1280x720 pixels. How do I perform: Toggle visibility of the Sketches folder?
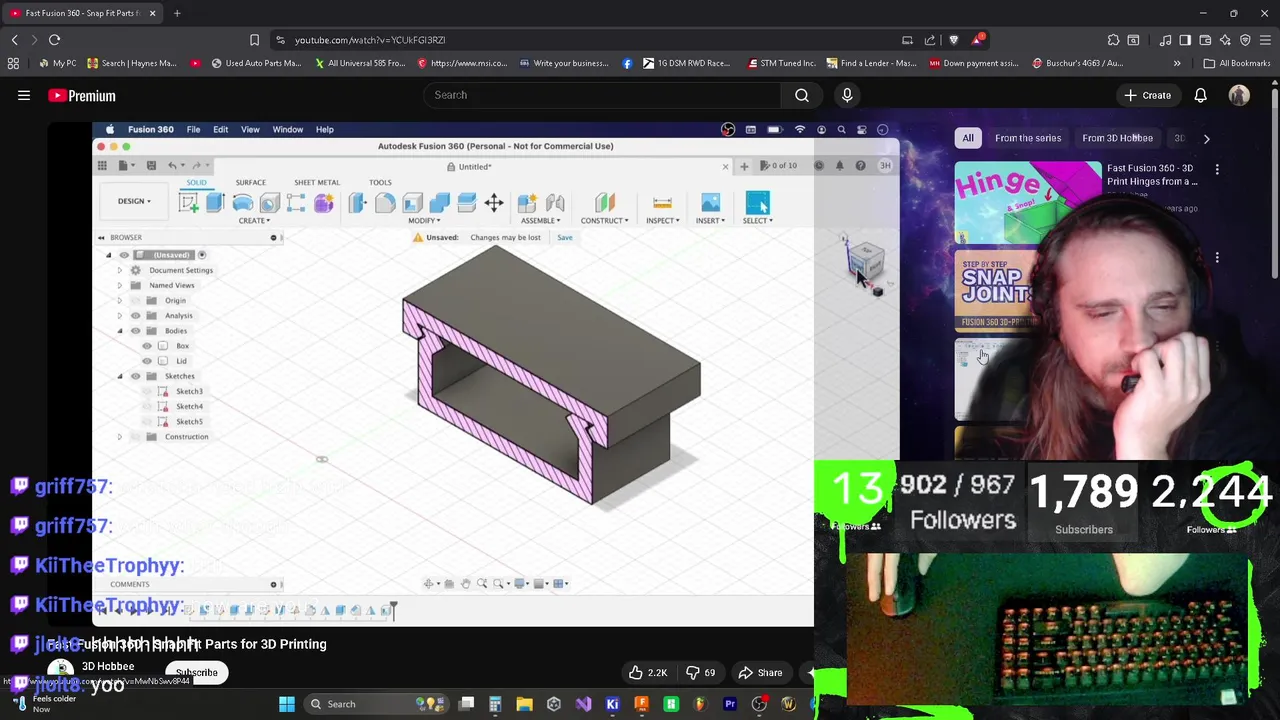(136, 376)
